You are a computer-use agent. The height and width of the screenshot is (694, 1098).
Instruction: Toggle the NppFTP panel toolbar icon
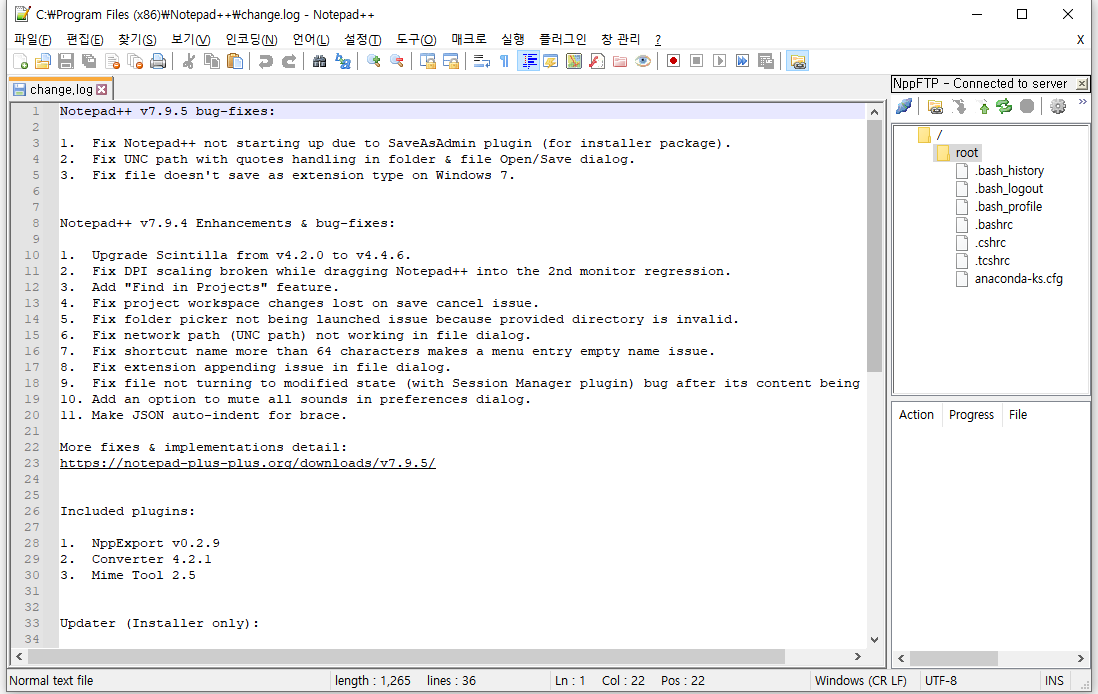(798, 62)
